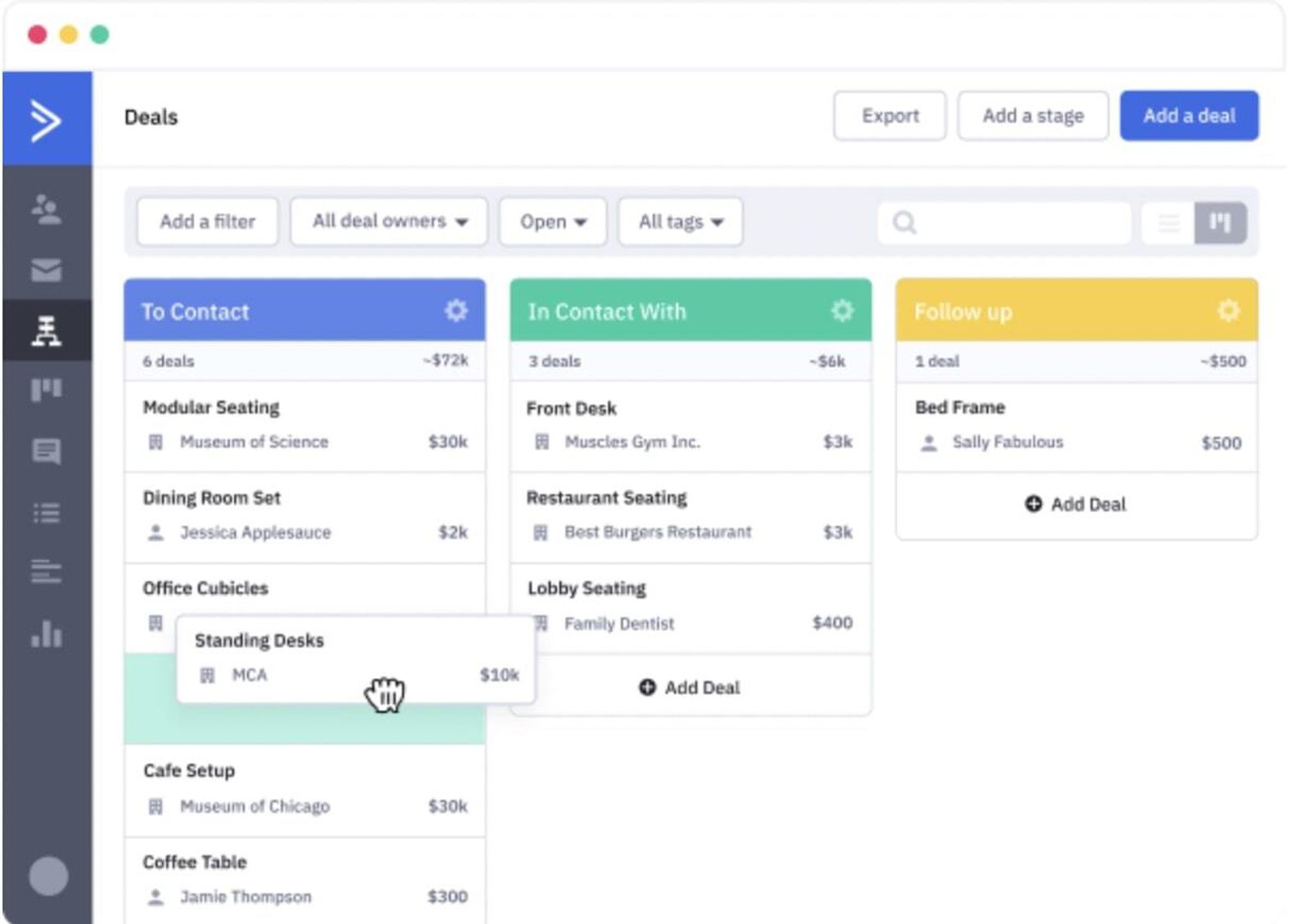Click the Export button
Image resolution: width=1309 pixels, height=924 pixels.
tap(889, 116)
